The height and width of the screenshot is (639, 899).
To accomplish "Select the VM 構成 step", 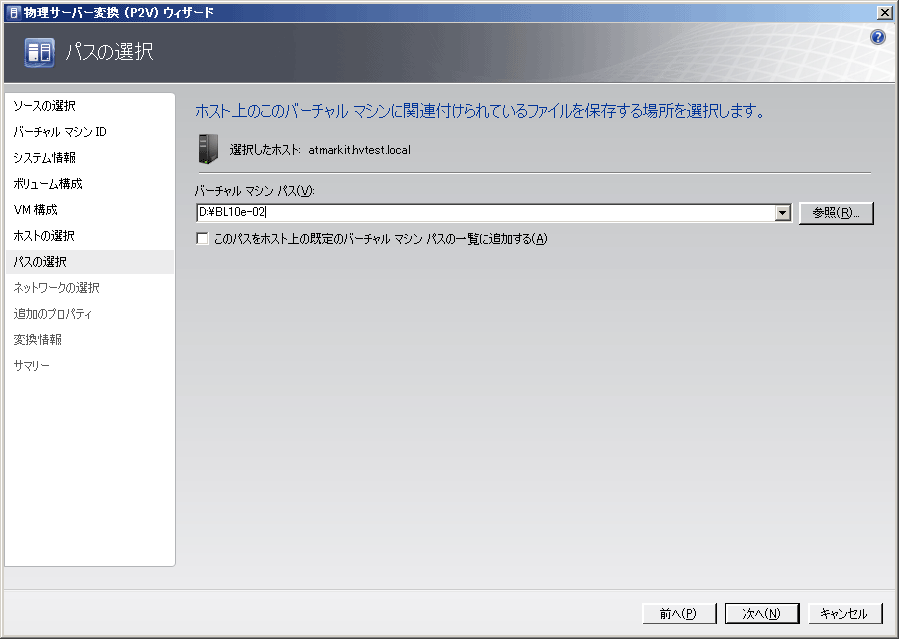I will click(36, 210).
